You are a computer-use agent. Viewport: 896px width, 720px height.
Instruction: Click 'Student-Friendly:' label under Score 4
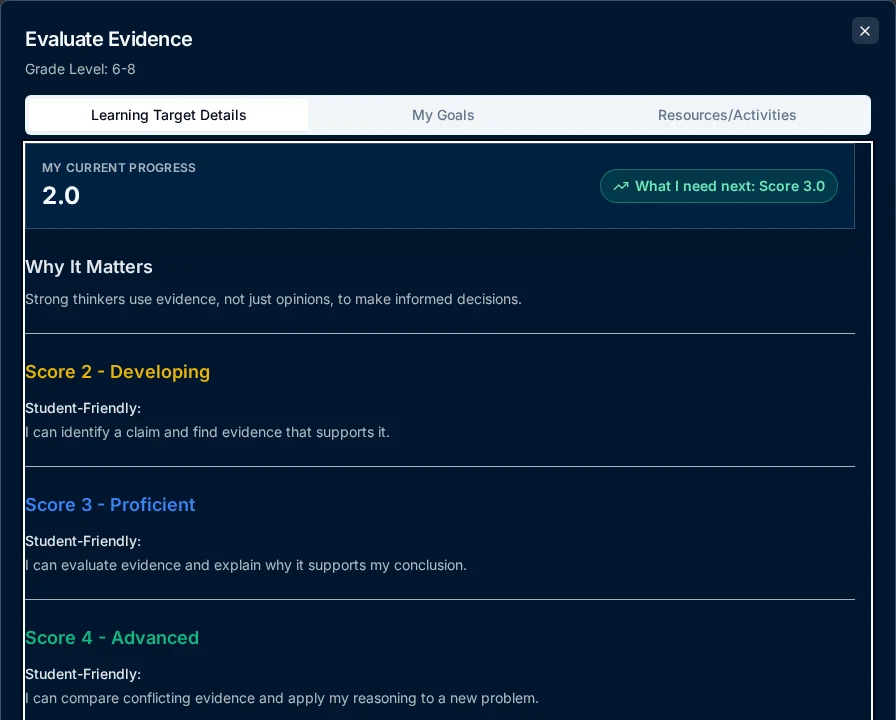click(83, 674)
